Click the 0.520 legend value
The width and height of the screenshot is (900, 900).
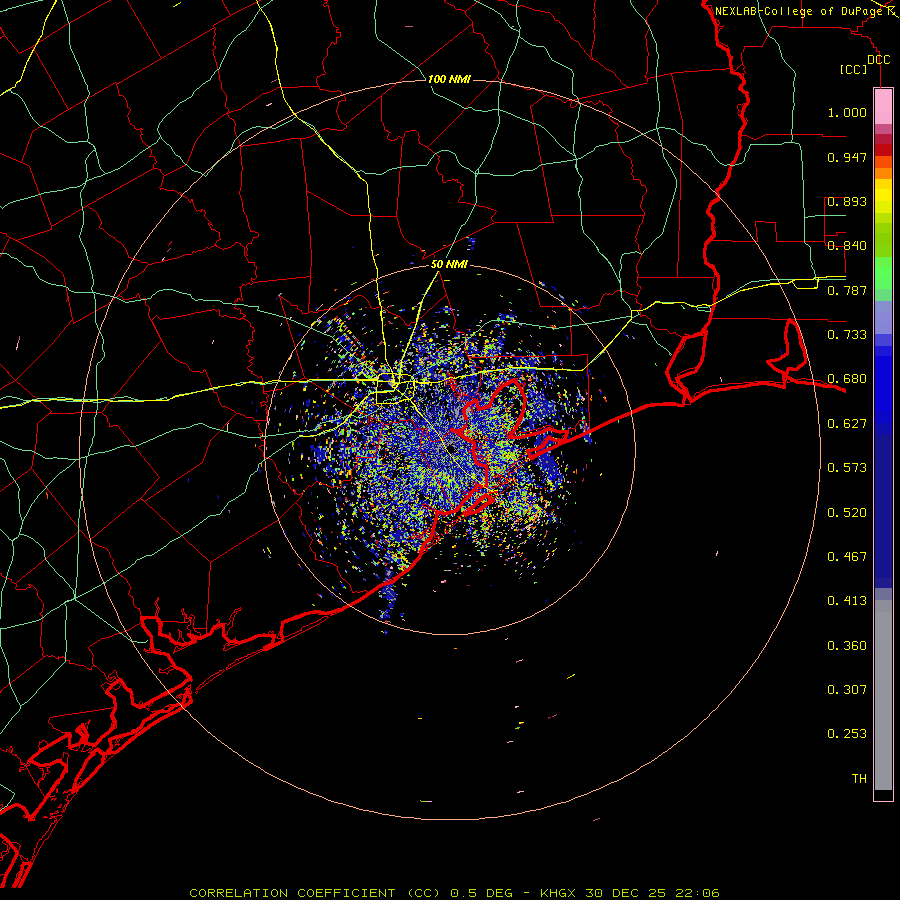(847, 513)
